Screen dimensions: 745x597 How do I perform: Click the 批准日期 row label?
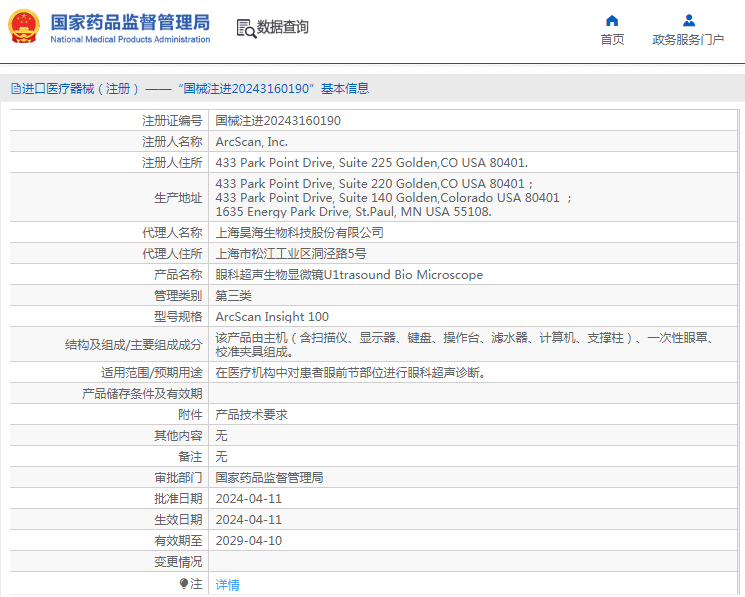coord(178,499)
